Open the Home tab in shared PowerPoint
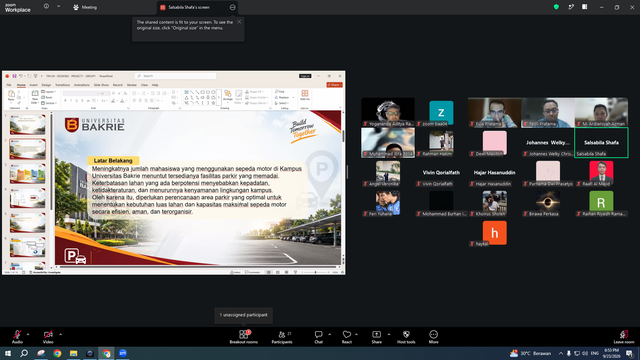The width and height of the screenshot is (640, 360). (x=21, y=85)
